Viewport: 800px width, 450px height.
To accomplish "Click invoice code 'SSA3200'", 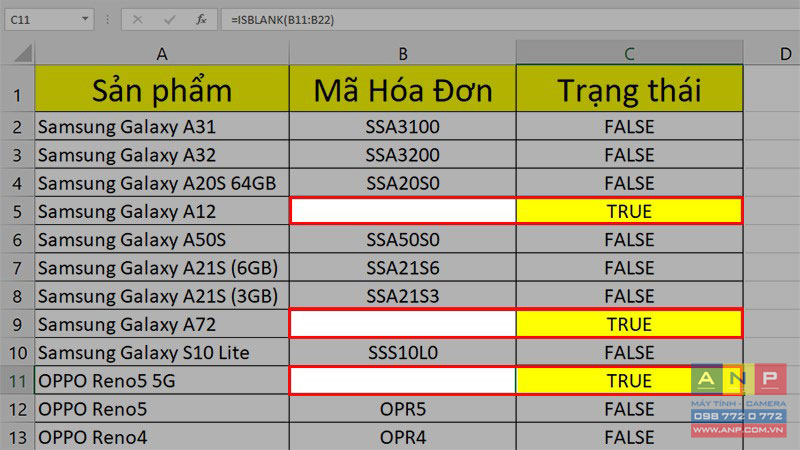I will coord(403,155).
